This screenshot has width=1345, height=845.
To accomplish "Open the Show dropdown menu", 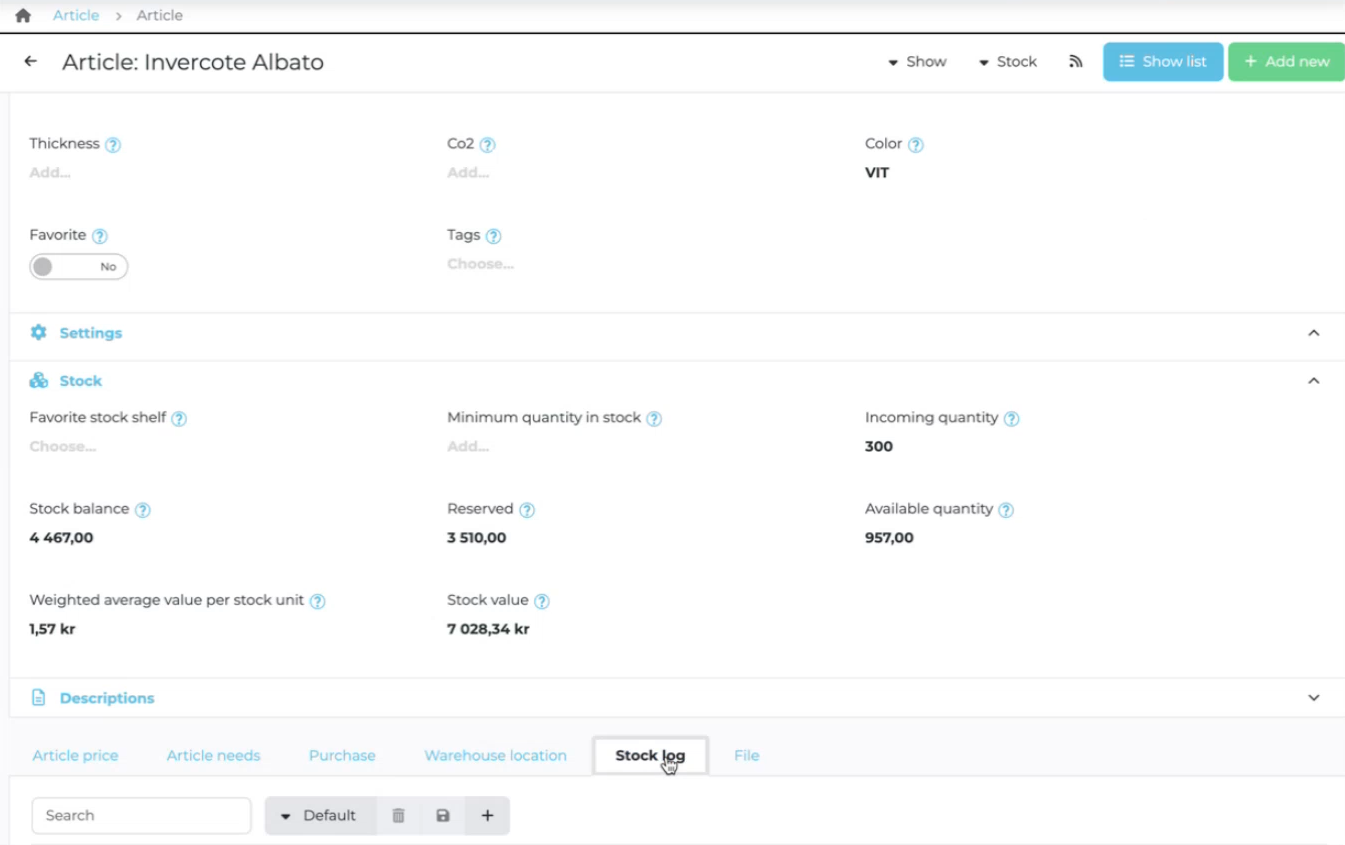I will (917, 62).
